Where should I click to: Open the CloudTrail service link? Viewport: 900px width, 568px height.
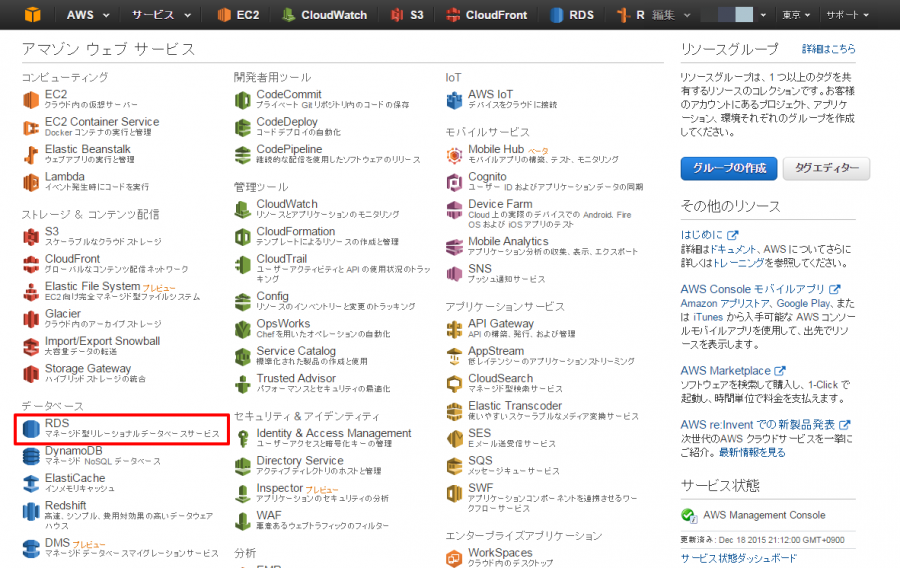coord(282,259)
